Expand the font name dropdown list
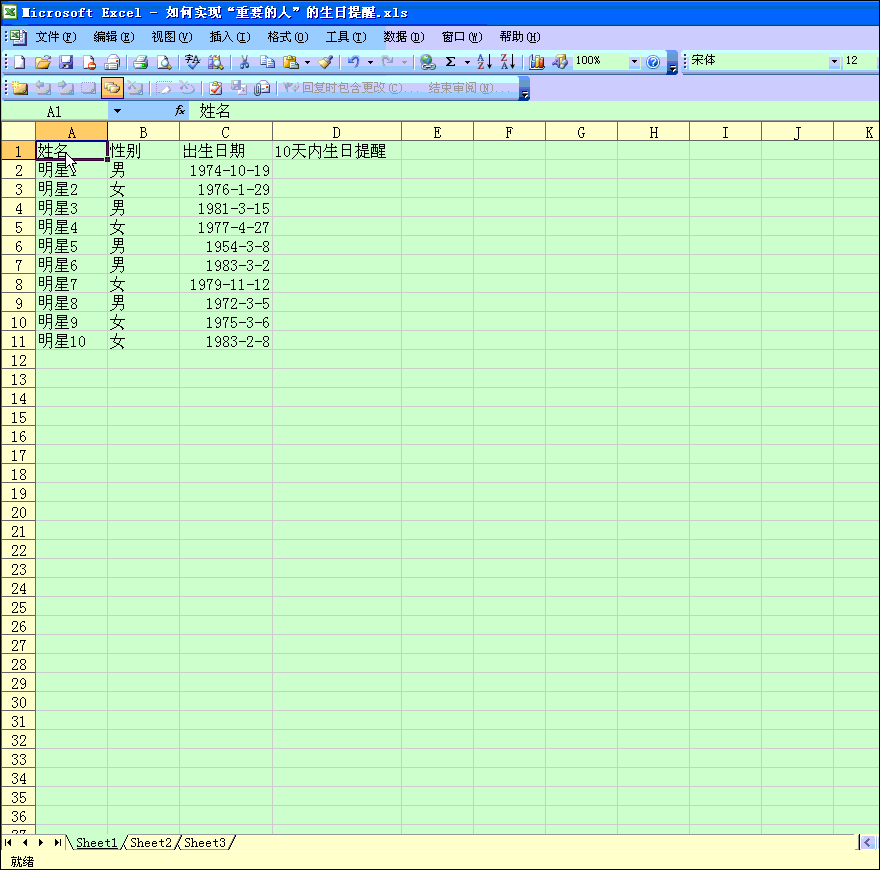Screen dimensions: 880x870 pos(835,62)
